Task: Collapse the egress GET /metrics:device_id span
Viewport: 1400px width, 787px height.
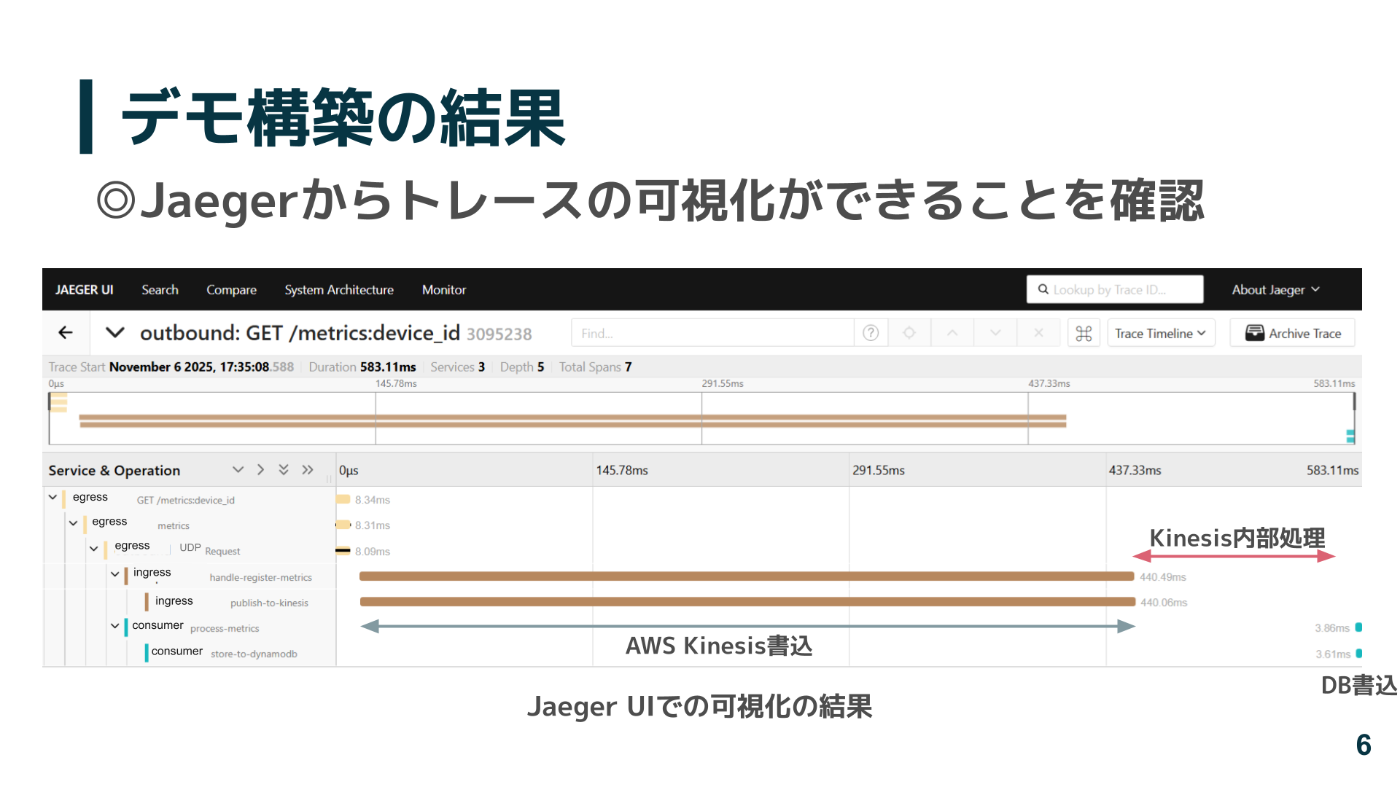Action: pyautogui.click(x=52, y=497)
